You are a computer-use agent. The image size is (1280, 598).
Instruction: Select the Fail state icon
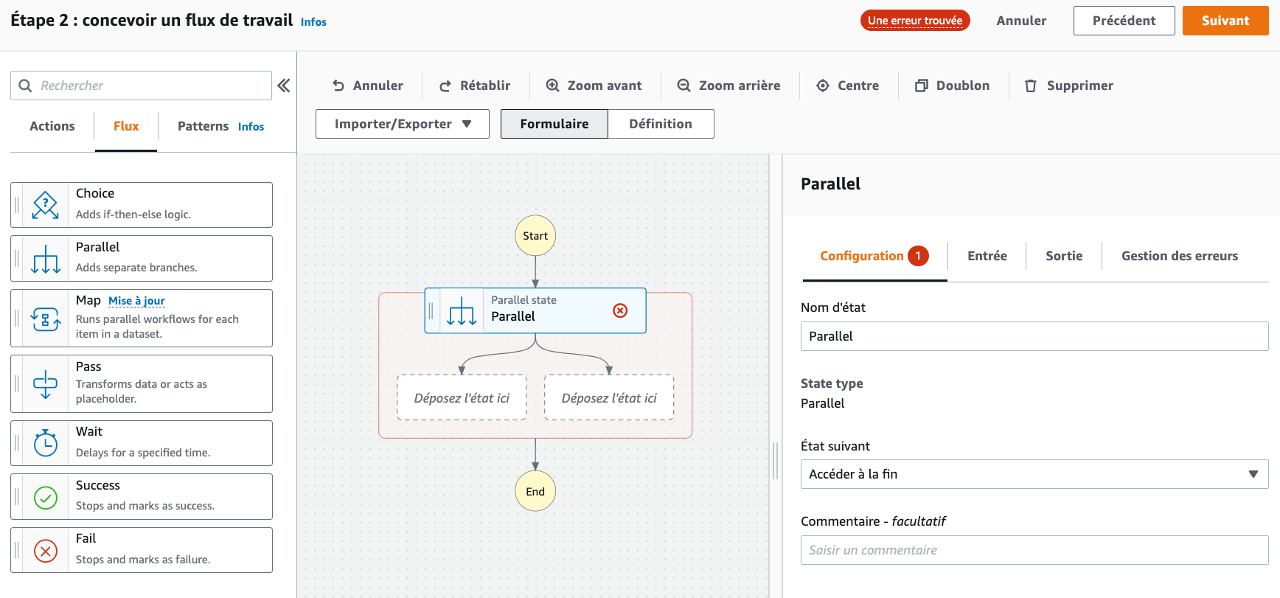46,551
